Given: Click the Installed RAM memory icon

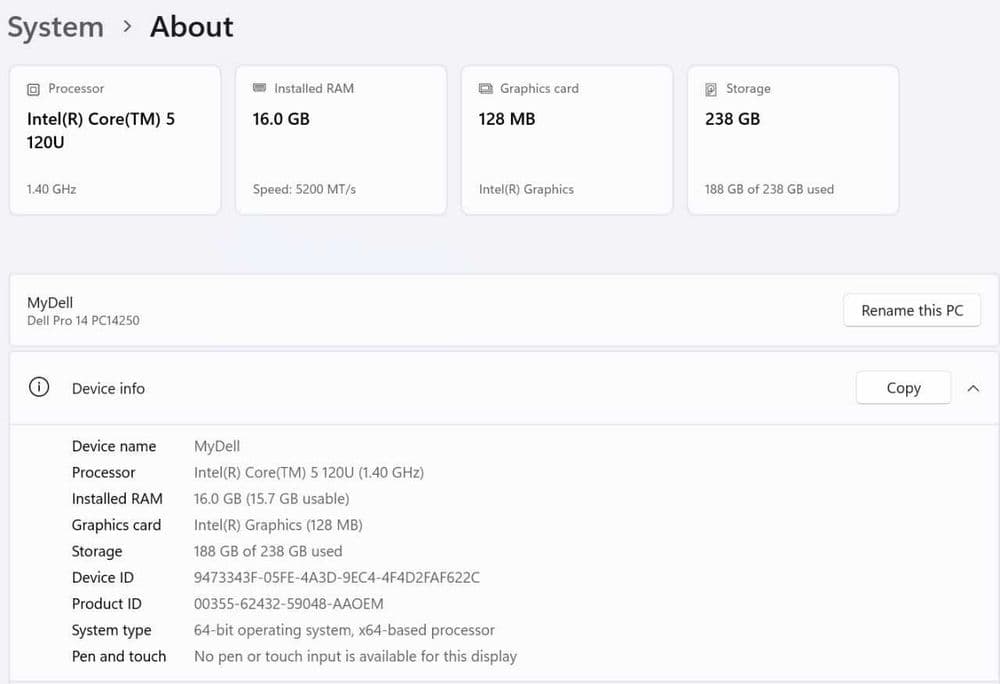Looking at the screenshot, I should tap(260, 88).
